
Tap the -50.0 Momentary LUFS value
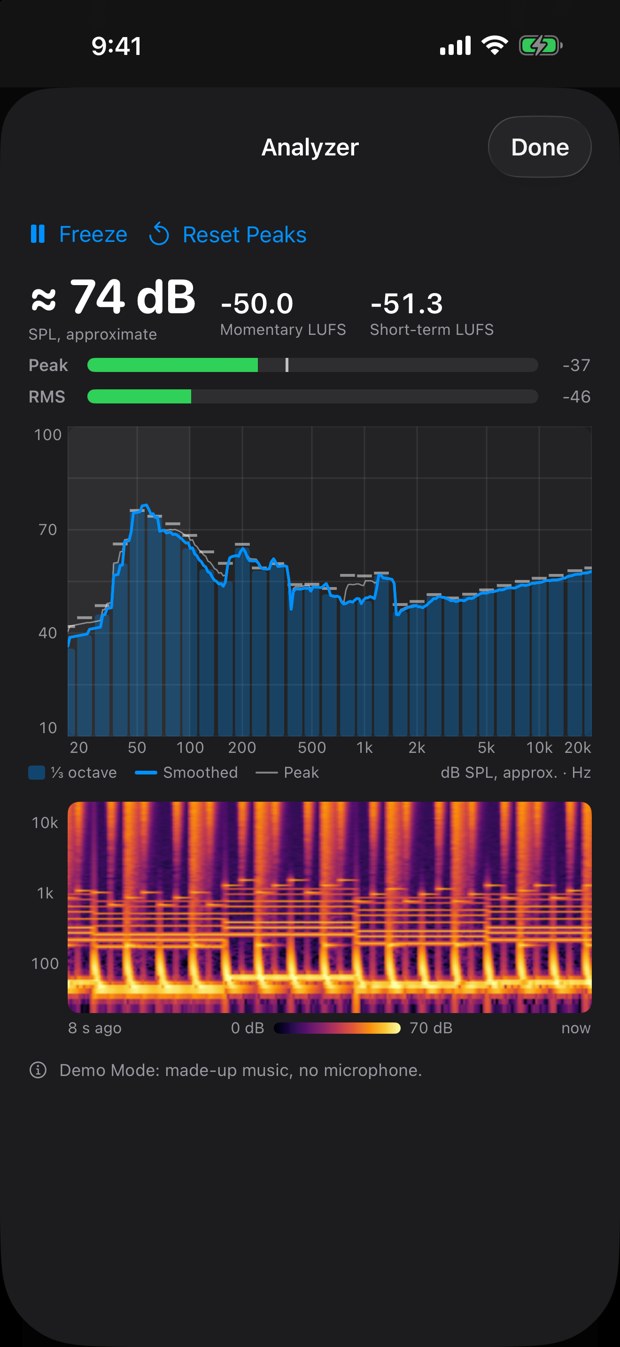[257, 303]
